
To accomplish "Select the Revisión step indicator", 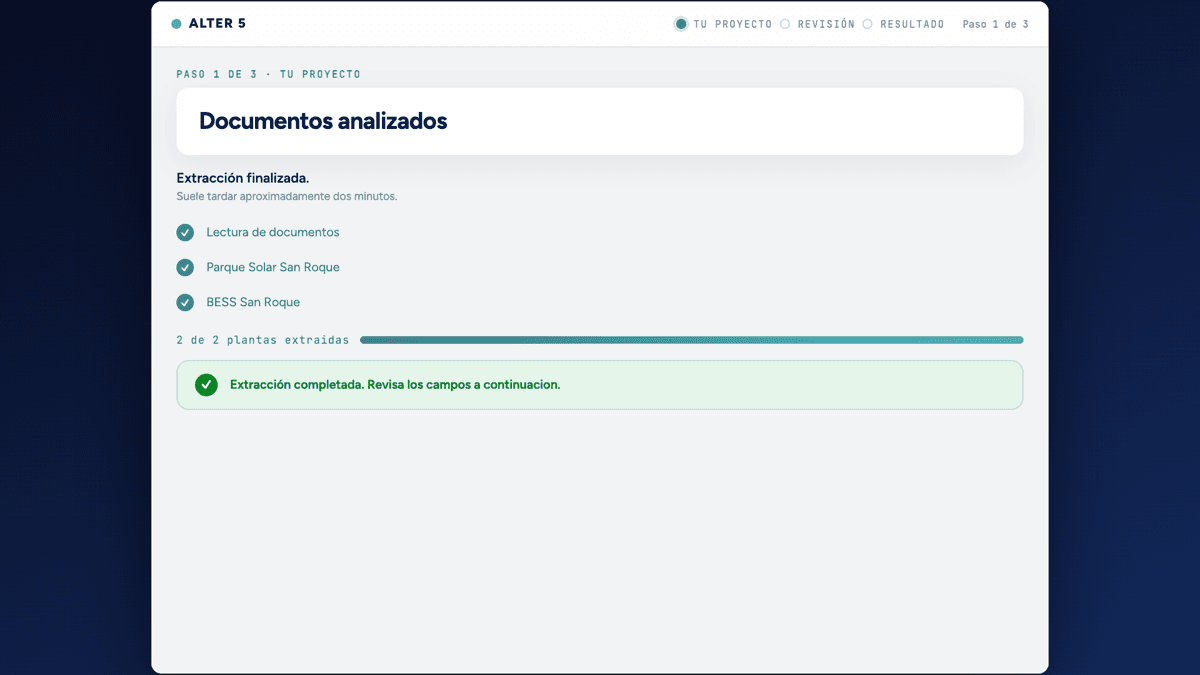I will point(785,24).
